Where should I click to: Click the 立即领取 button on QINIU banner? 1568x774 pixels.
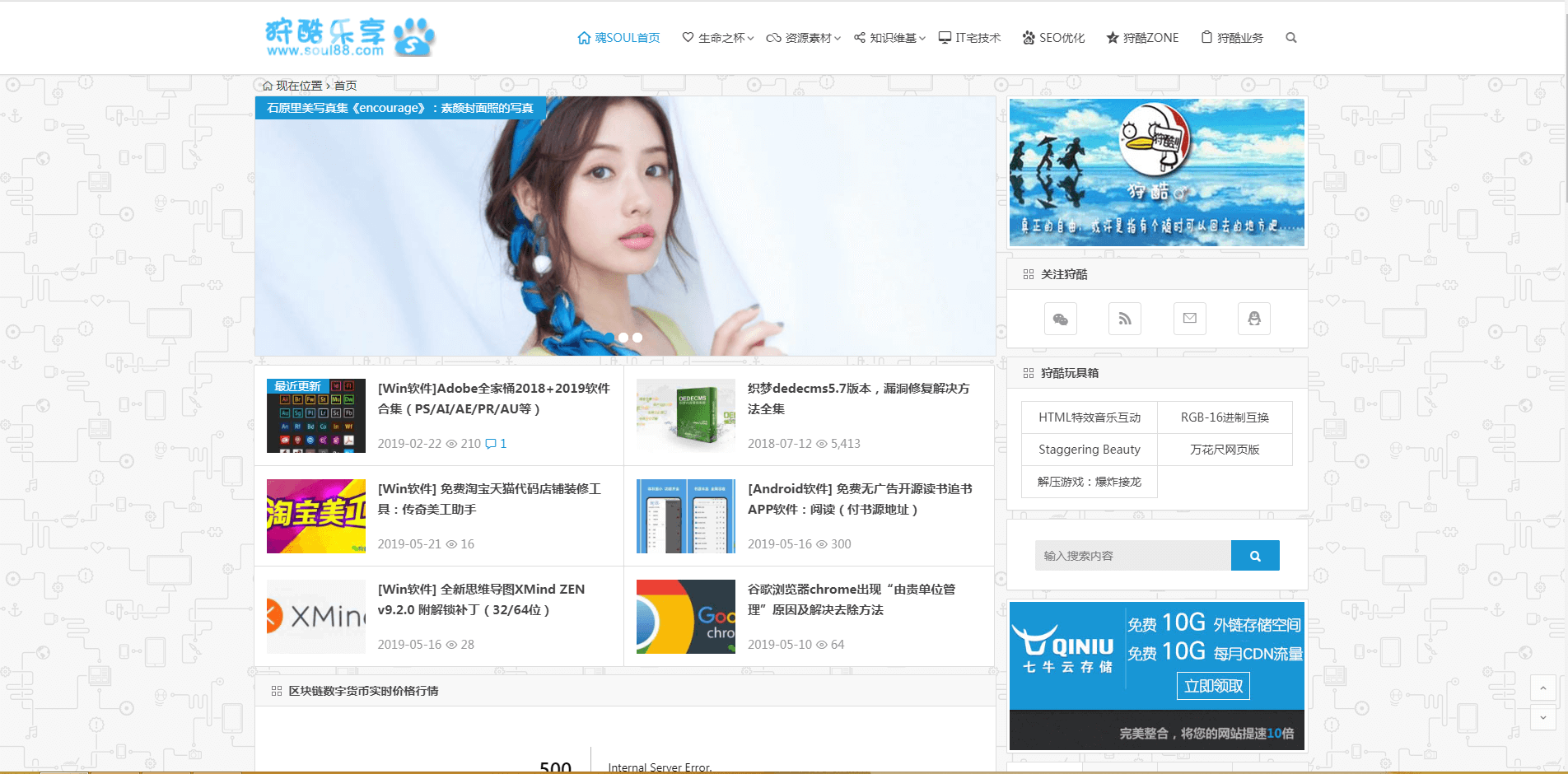tap(1211, 685)
